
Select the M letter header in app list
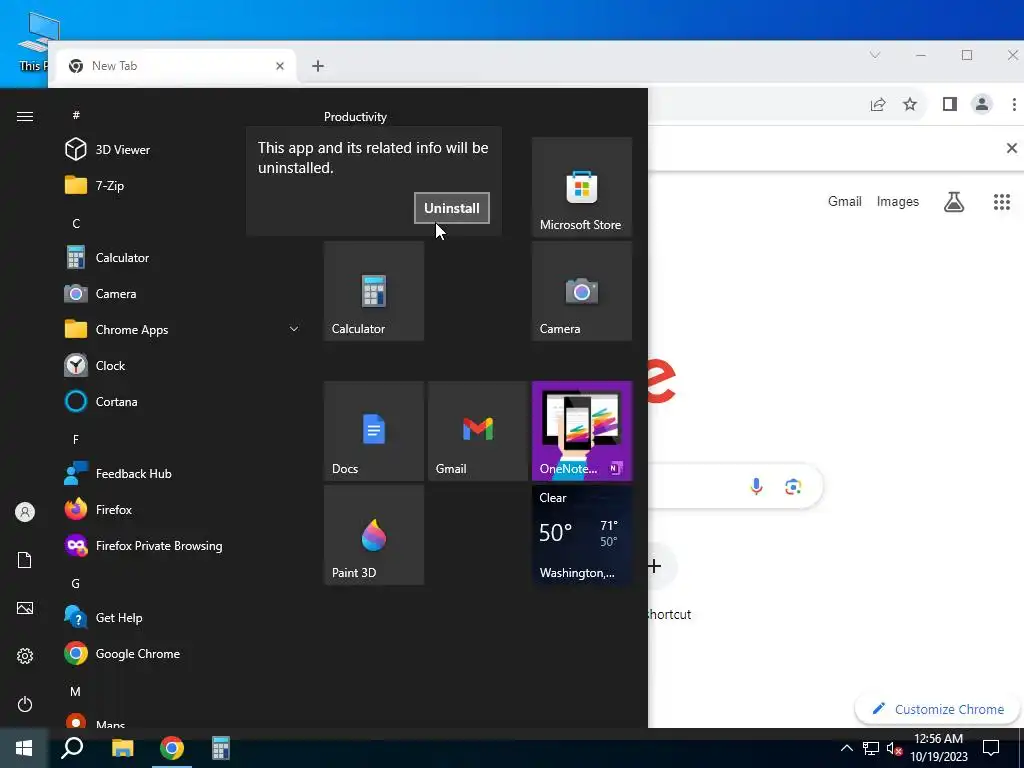pyautogui.click(x=76, y=692)
